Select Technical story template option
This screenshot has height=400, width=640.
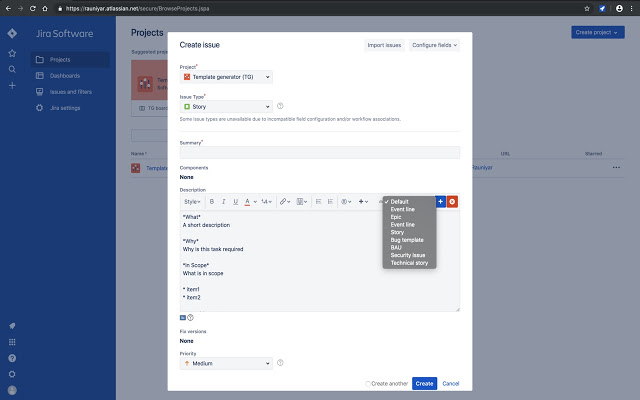tap(409, 263)
